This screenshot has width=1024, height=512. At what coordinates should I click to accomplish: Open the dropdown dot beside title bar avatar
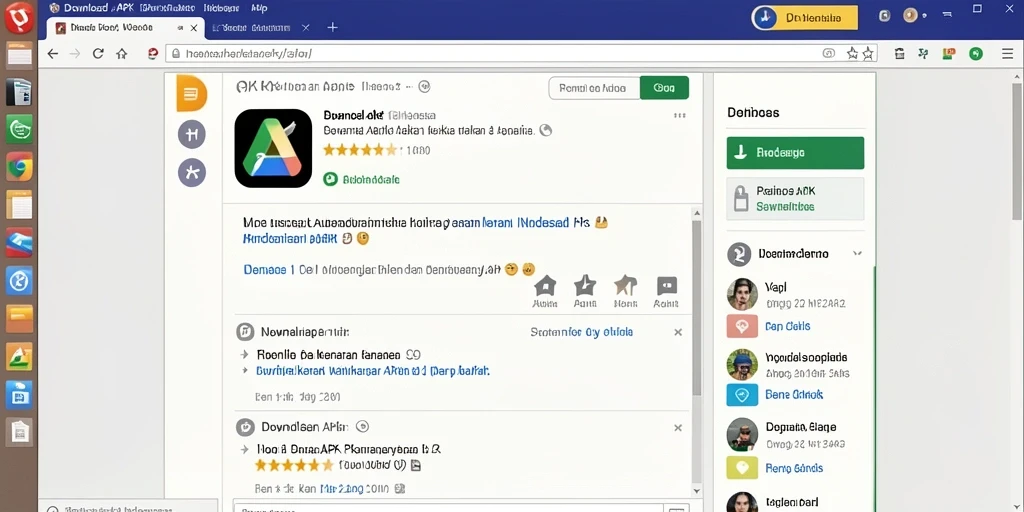[924, 15]
